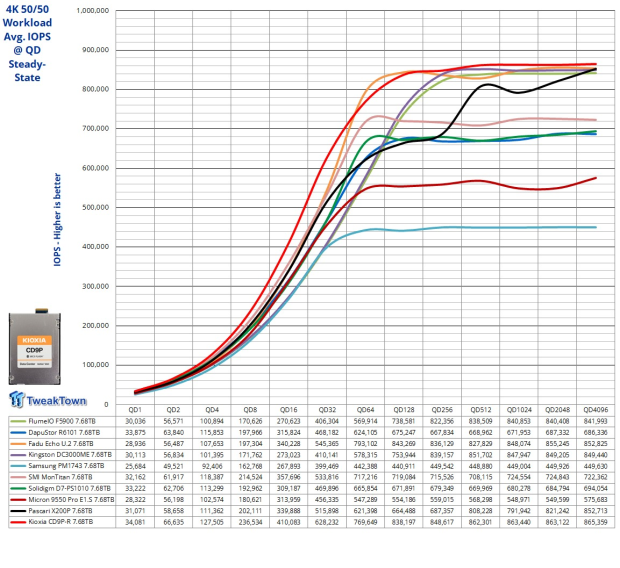Click the Kingston QD512 value 851,702
Viewport: 620px width, 568px height.
click(x=480, y=455)
